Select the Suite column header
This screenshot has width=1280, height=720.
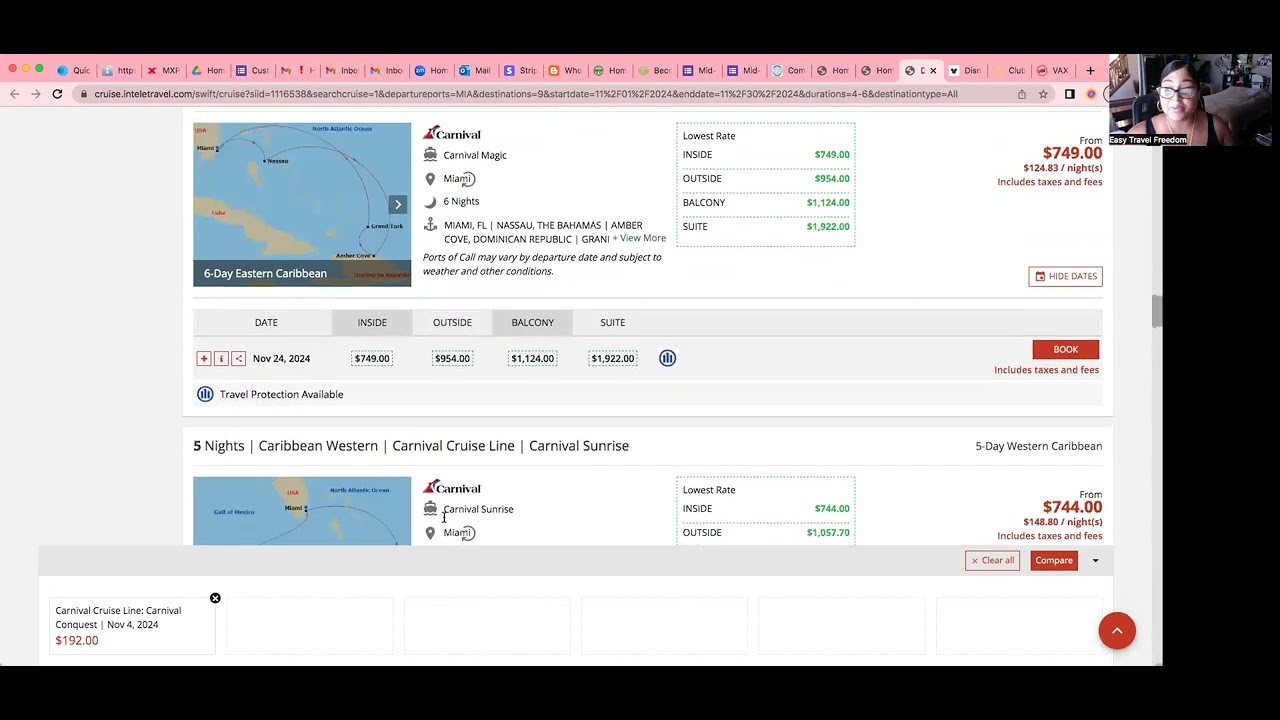[x=612, y=322]
